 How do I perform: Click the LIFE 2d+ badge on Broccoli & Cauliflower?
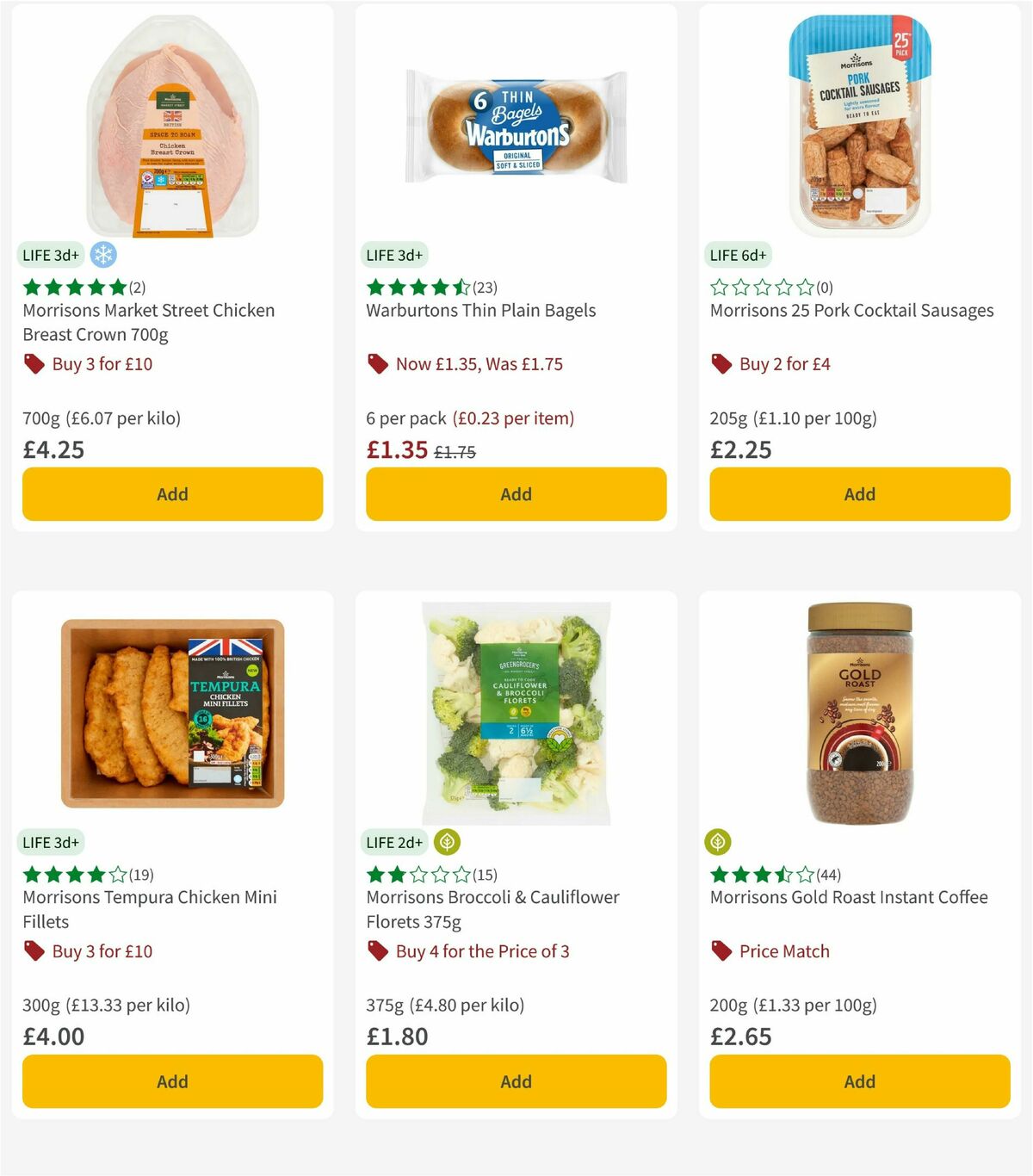pos(394,842)
